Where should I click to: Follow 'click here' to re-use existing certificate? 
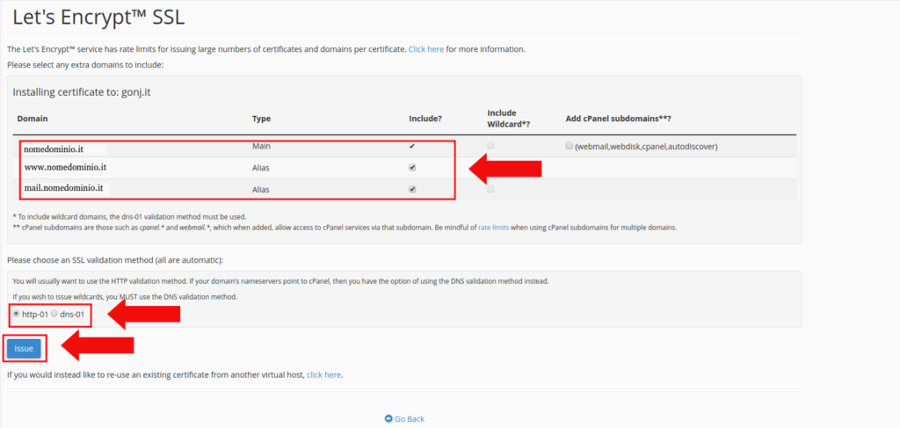pos(324,375)
